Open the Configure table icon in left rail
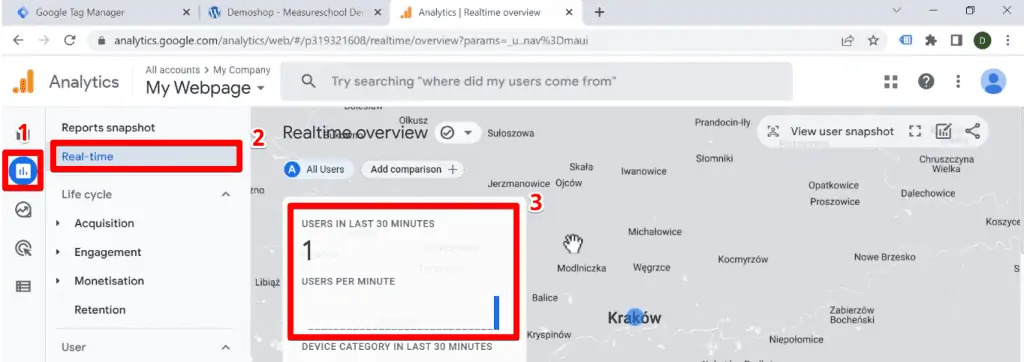This screenshot has height=362, width=1024. [x=24, y=286]
